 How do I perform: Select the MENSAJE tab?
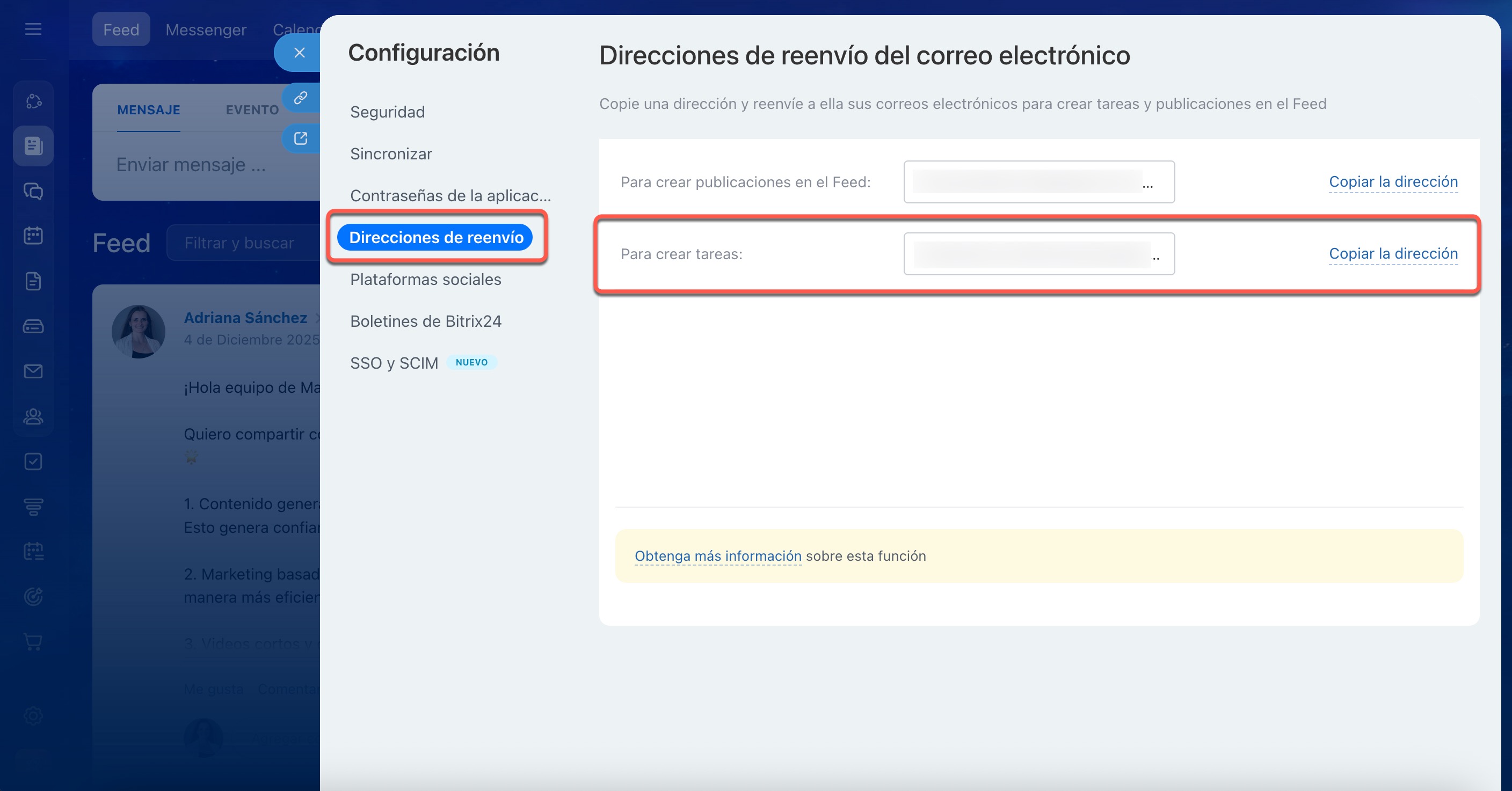click(149, 109)
